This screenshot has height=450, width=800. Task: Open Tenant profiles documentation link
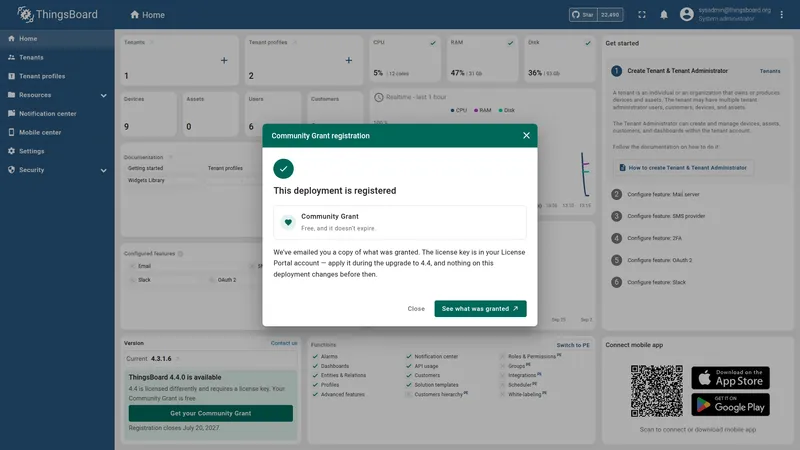pyautogui.click(x=225, y=168)
